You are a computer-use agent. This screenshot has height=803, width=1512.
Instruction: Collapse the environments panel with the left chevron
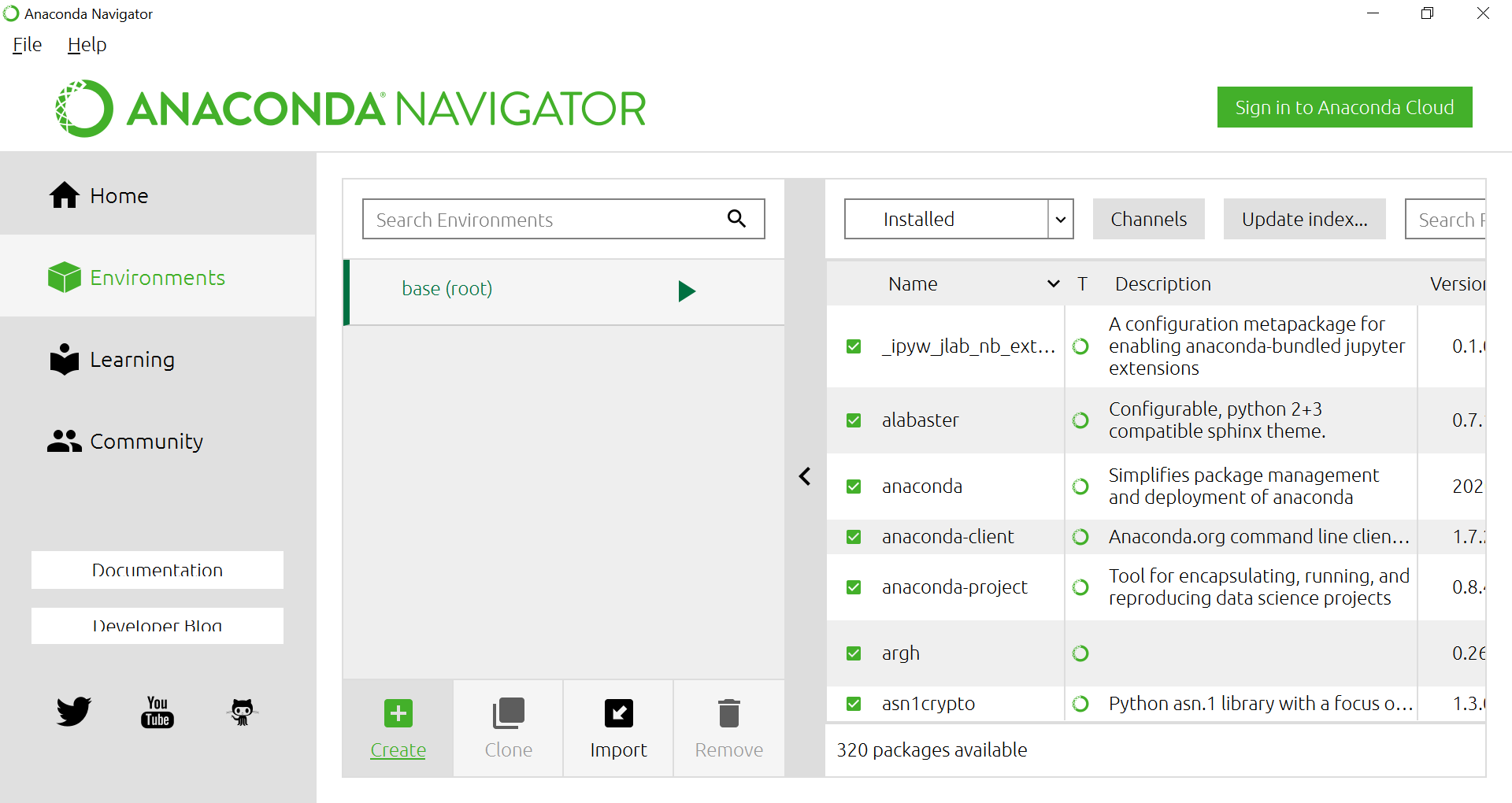(x=804, y=476)
